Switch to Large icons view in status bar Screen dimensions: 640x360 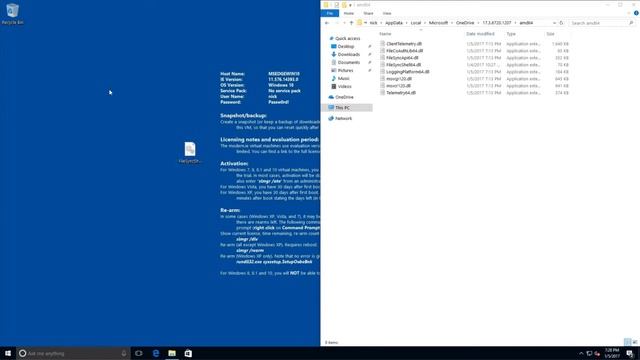[635, 342]
